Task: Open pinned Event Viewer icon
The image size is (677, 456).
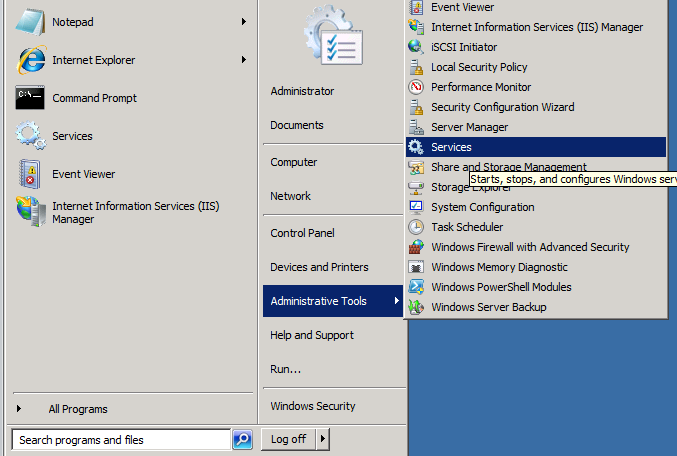Action: tap(30, 174)
